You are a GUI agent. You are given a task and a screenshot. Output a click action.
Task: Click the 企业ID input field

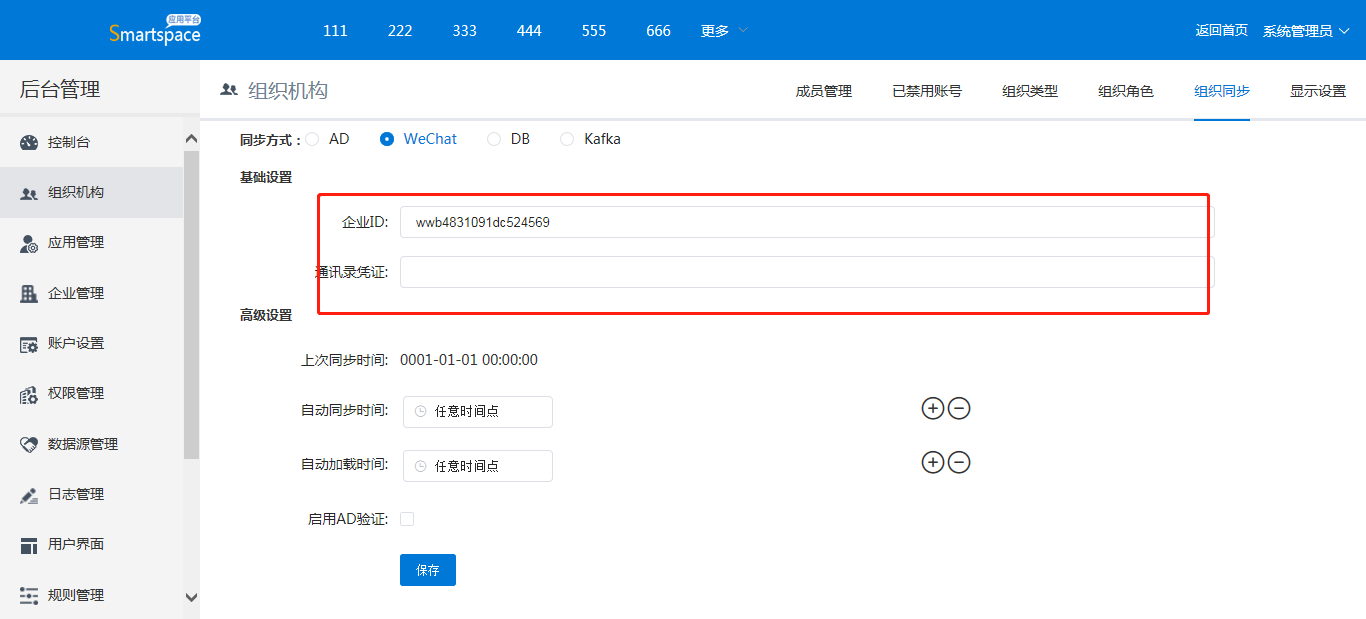(x=807, y=222)
